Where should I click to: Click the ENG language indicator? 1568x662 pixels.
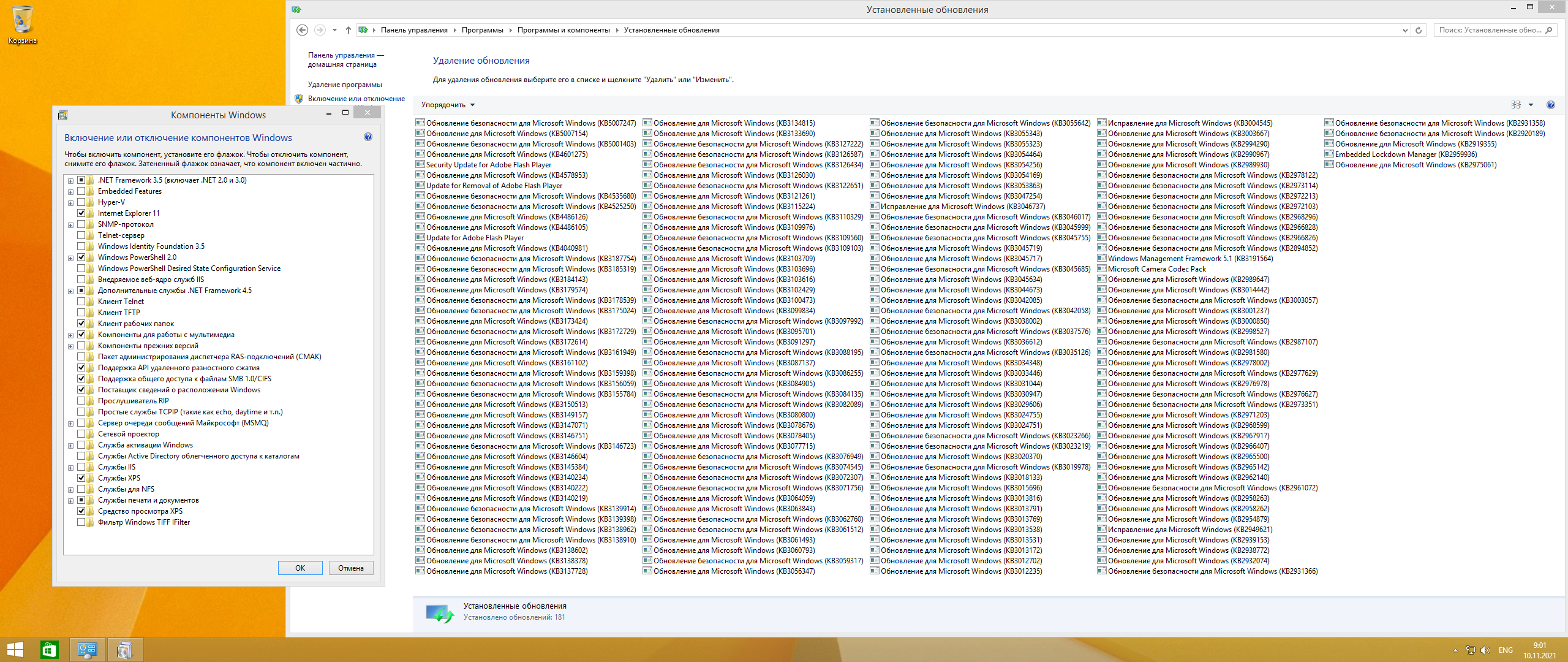[x=1506, y=650]
